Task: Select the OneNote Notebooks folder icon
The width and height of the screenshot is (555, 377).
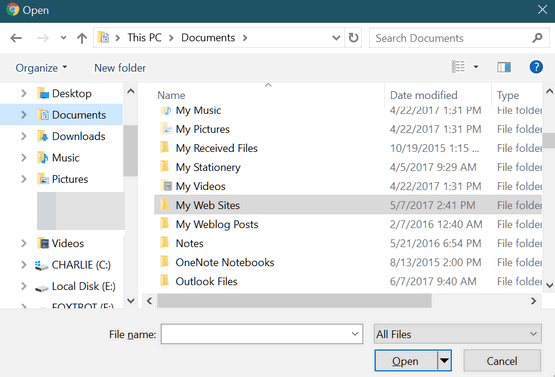Action: tap(165, 262)
